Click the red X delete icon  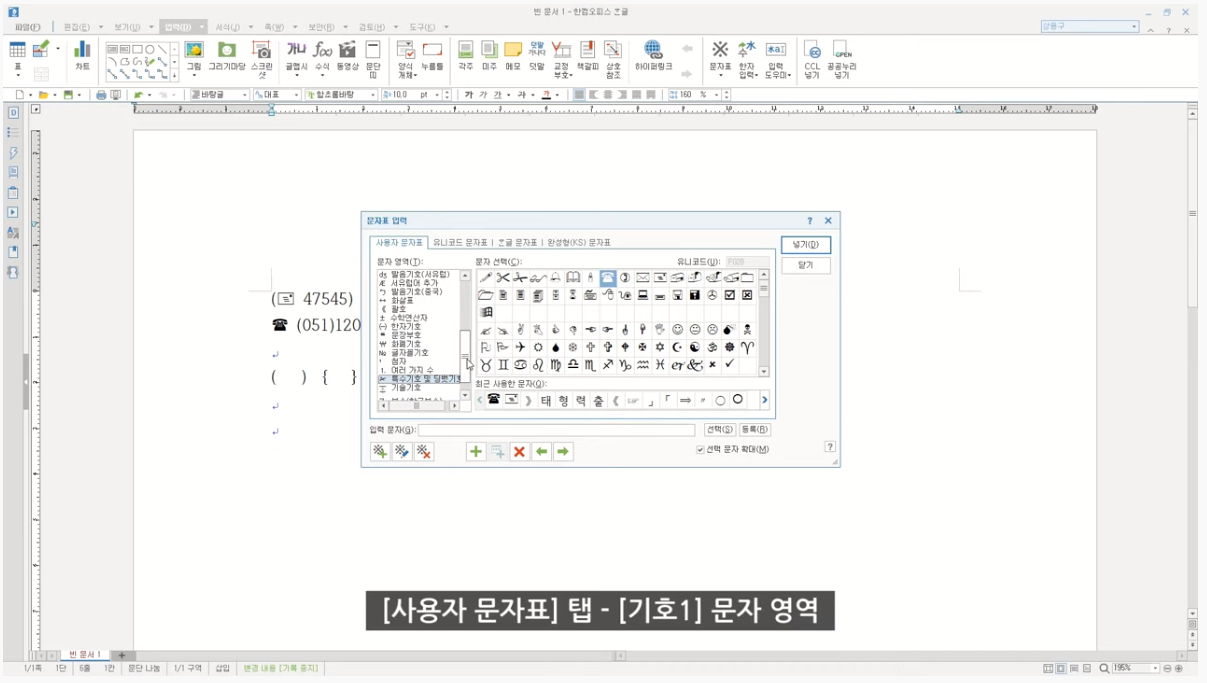point(519,452)
